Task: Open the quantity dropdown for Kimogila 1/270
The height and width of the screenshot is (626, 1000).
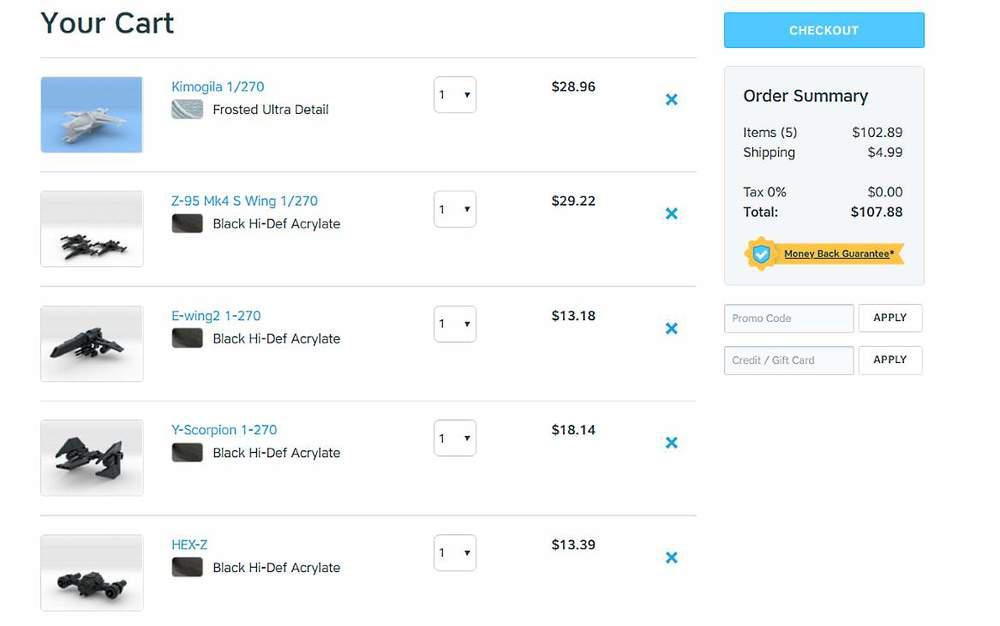Action: point(455,96)
